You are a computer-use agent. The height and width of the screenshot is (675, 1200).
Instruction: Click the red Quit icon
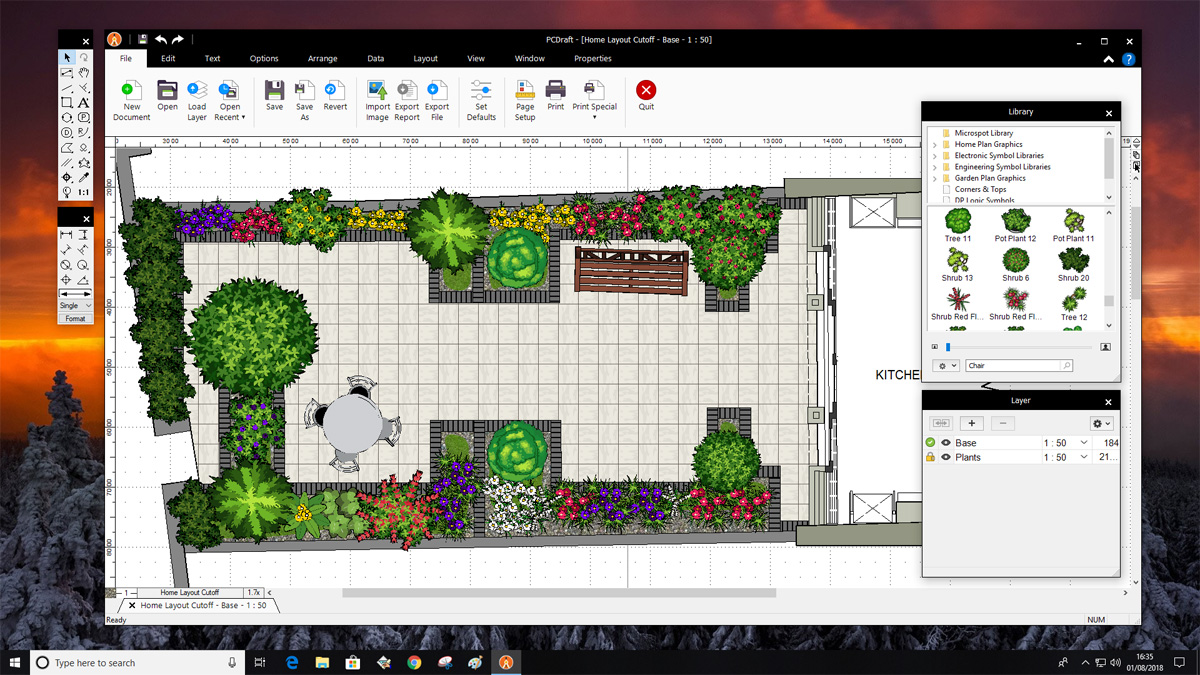point(646,90)
